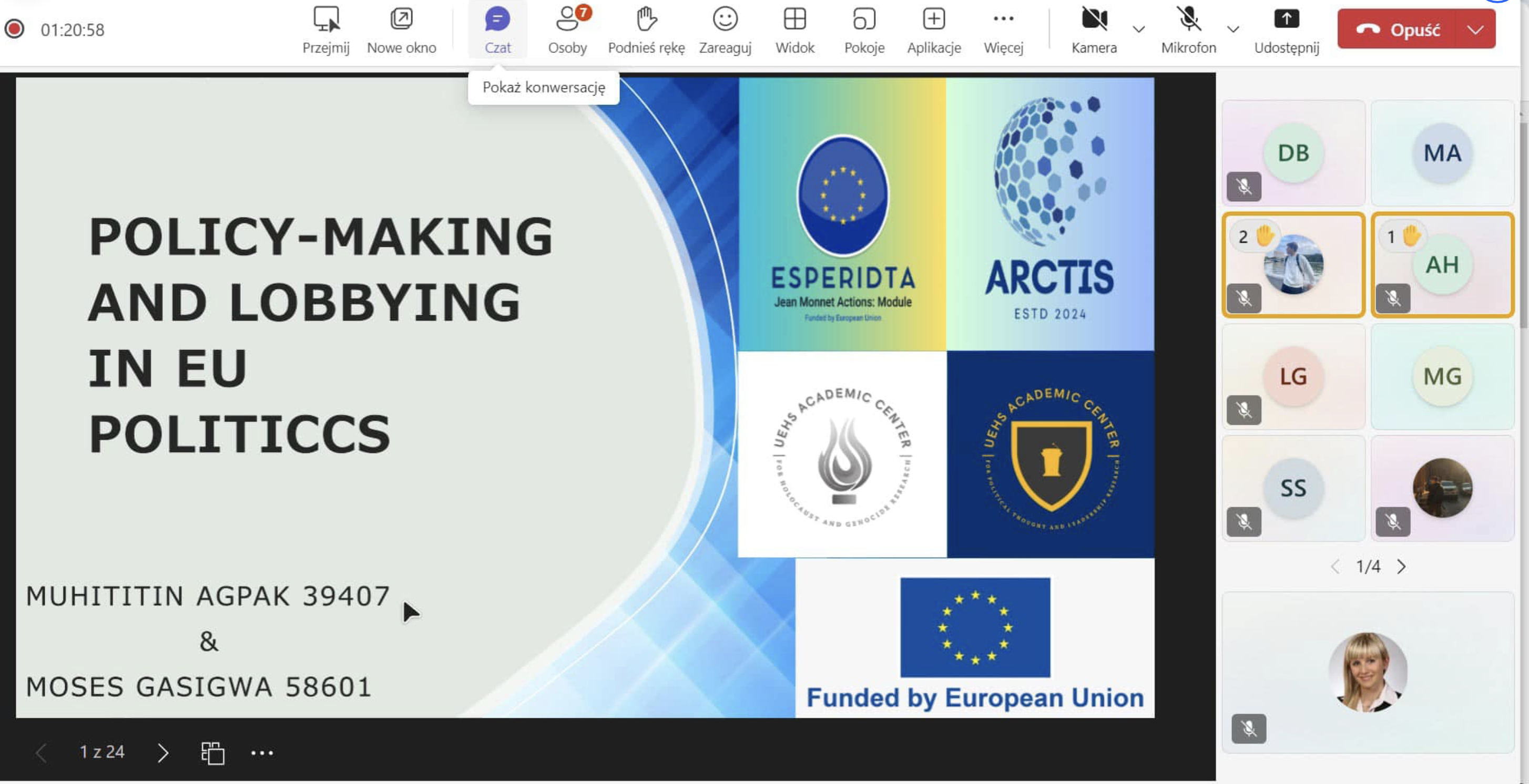Go to the previous slide arrow

41,752
